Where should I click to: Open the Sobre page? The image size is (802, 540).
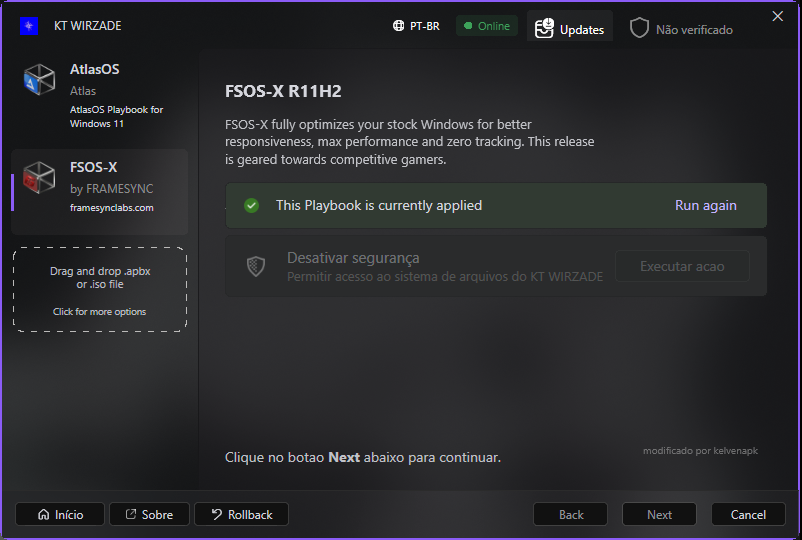[x=149, y=514]
